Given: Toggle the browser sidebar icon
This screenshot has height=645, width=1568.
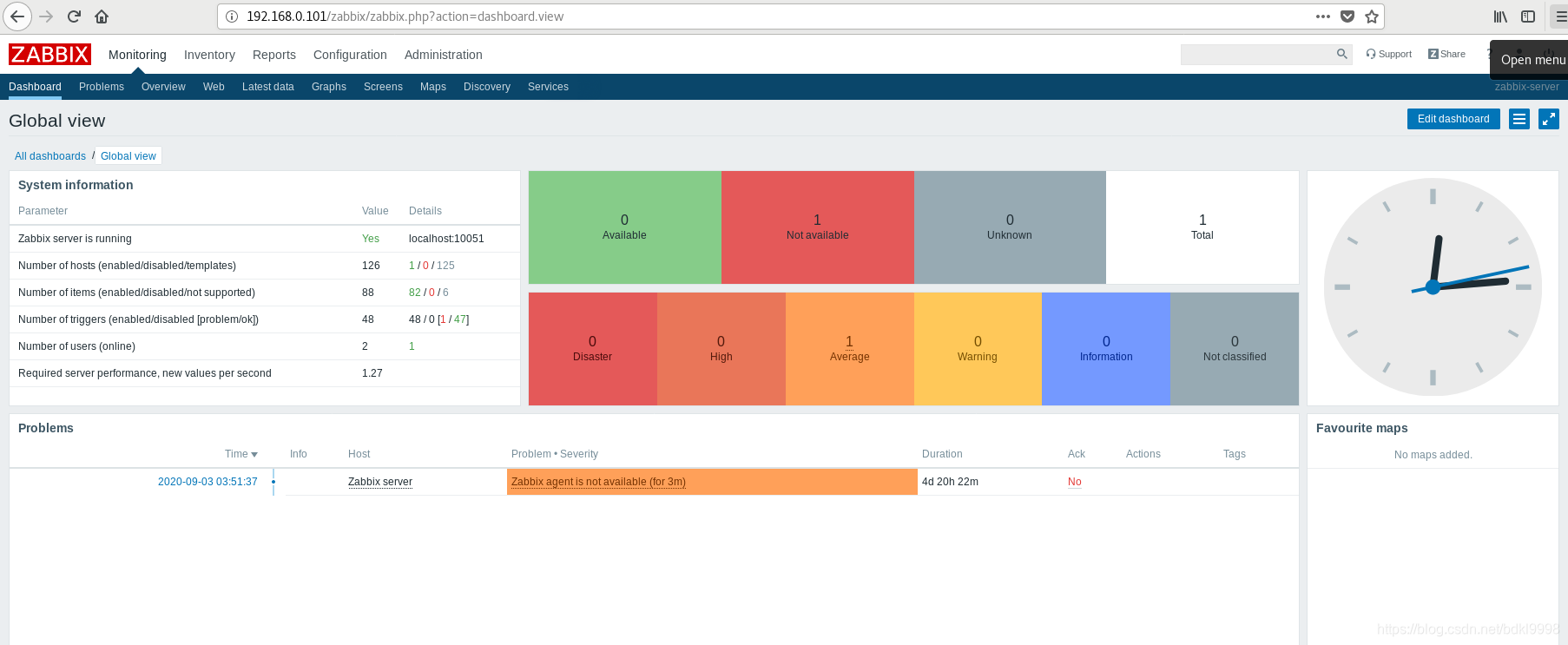Looking at the screenshot, I should pyautogui.click(x=1528, y=16).
